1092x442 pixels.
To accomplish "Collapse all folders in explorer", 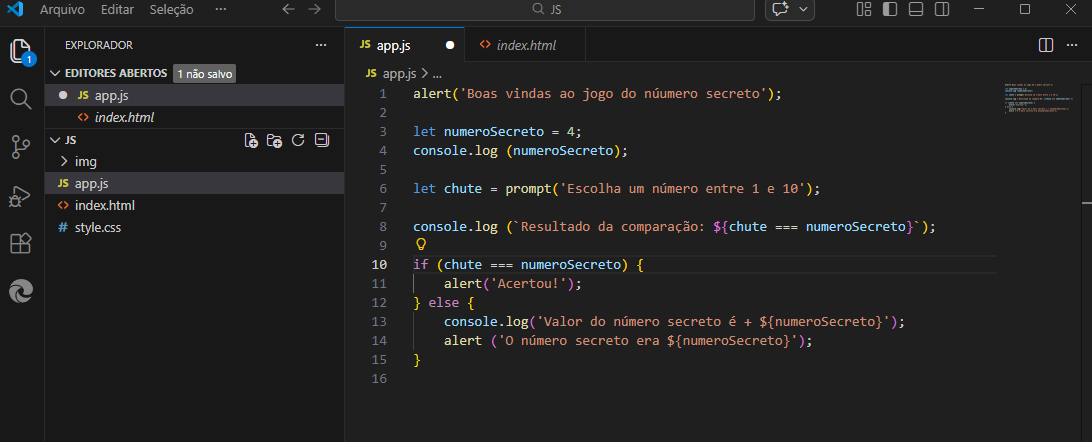I will click(321, 141).
